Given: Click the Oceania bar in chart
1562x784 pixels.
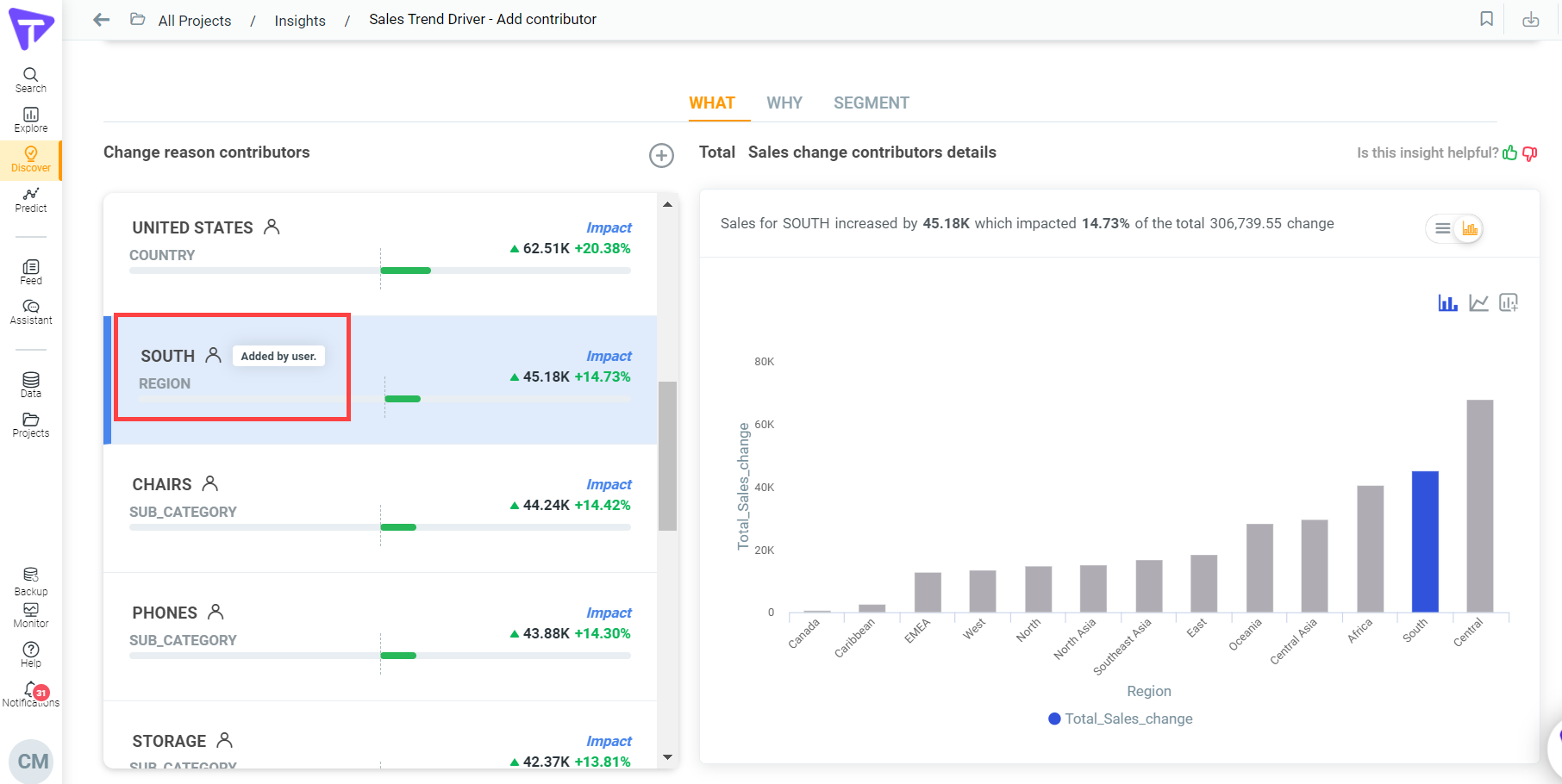Looking at the screenshot, I should [x=1259, y=569].
